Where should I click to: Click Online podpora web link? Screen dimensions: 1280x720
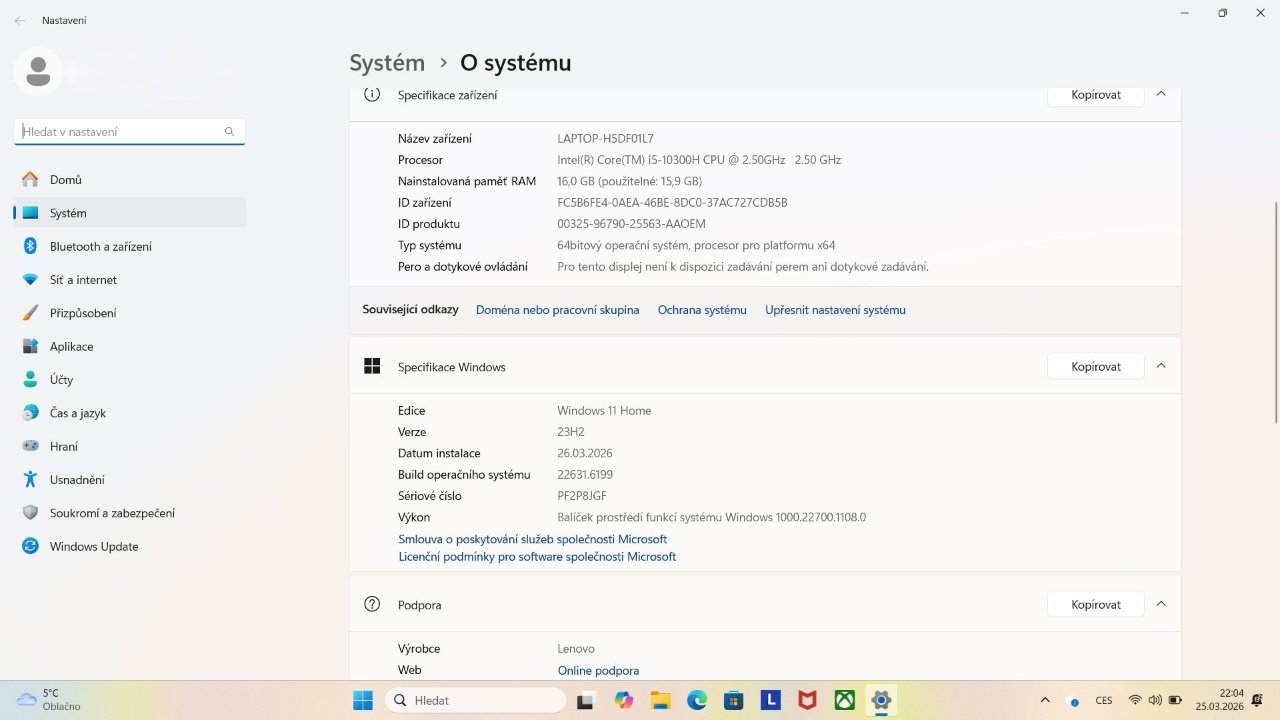coord(598,671)
